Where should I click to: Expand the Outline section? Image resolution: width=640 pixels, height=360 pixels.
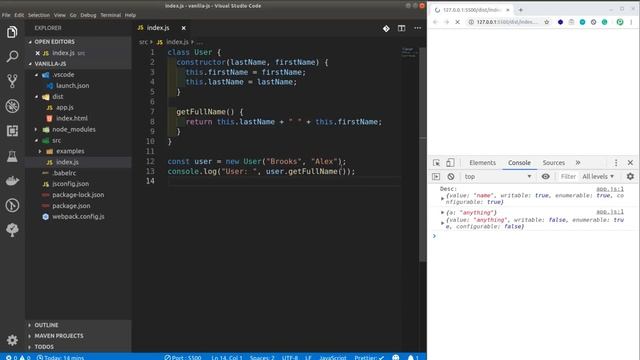coord(30,325)
